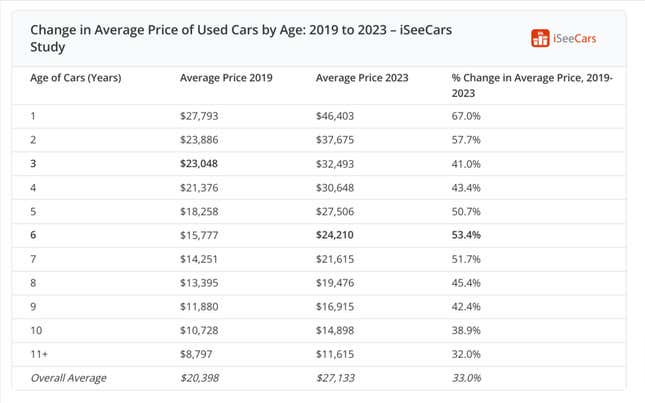Image resolution: width=645 pixels, height=403 pixels.
Task: Select the $27,793 price cell
Action: (x=199, y=116)
